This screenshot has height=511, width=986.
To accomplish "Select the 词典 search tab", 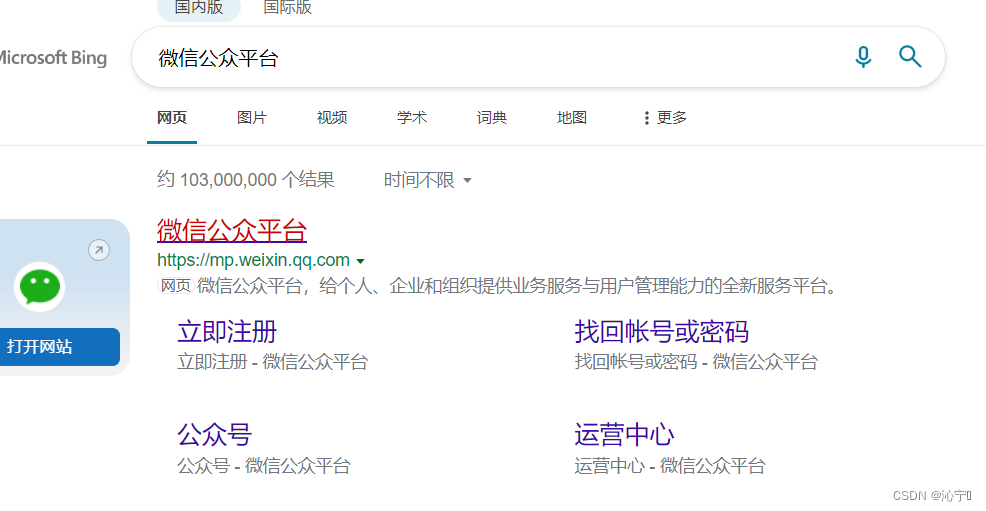I will click(491, 118).
